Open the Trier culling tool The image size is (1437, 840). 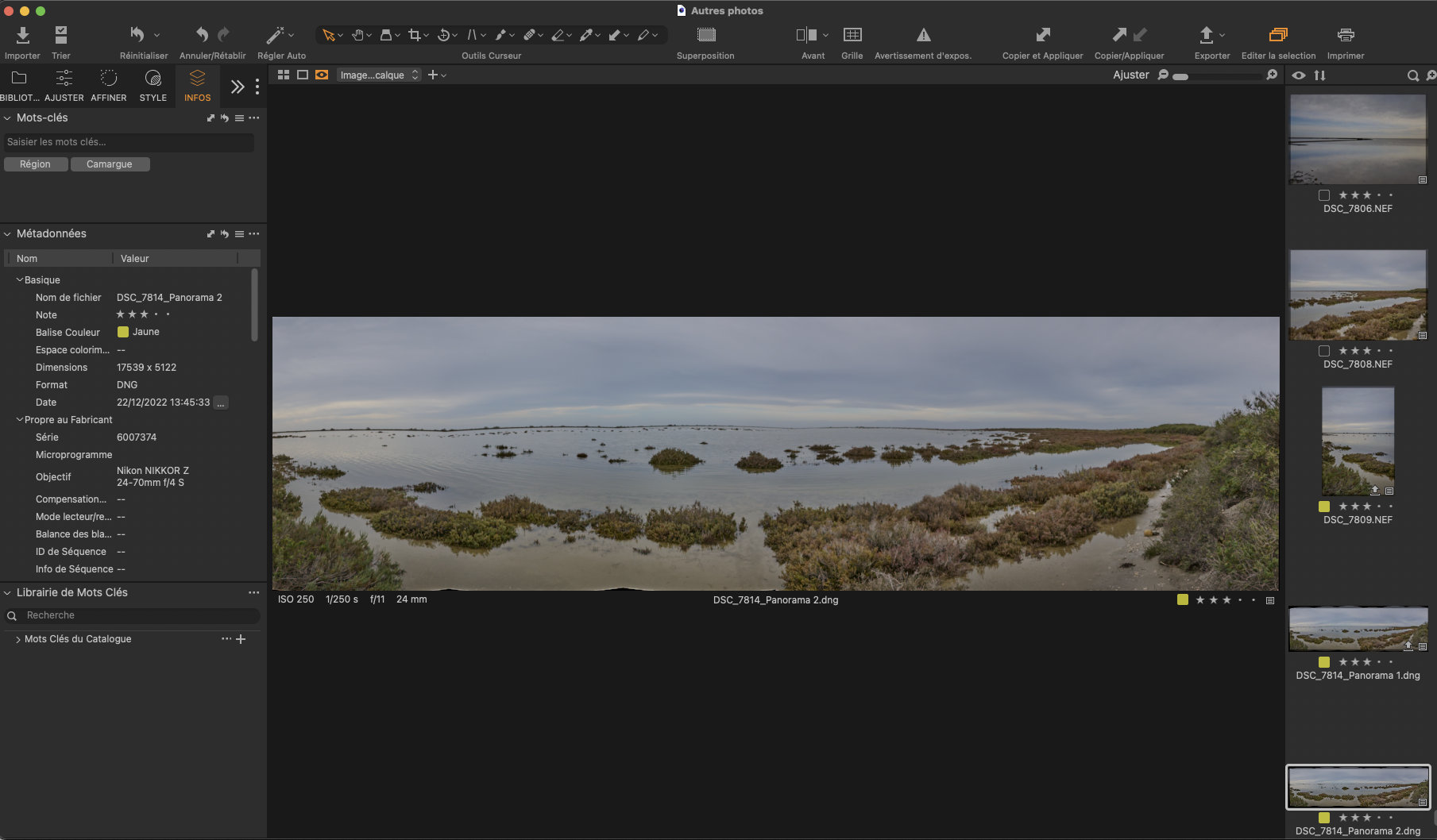pyautogui.click(x=60, y=35)
